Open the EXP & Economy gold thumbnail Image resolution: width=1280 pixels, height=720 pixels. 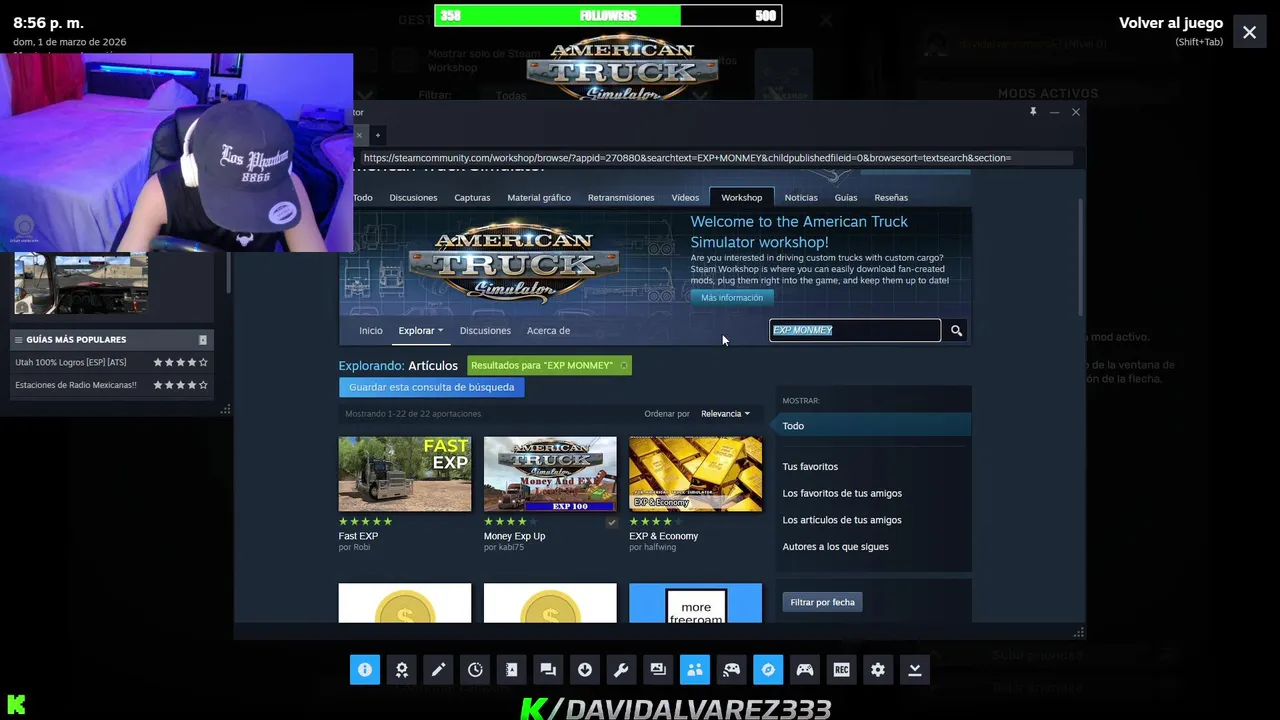pyautogui.click(x=695, y=474)
